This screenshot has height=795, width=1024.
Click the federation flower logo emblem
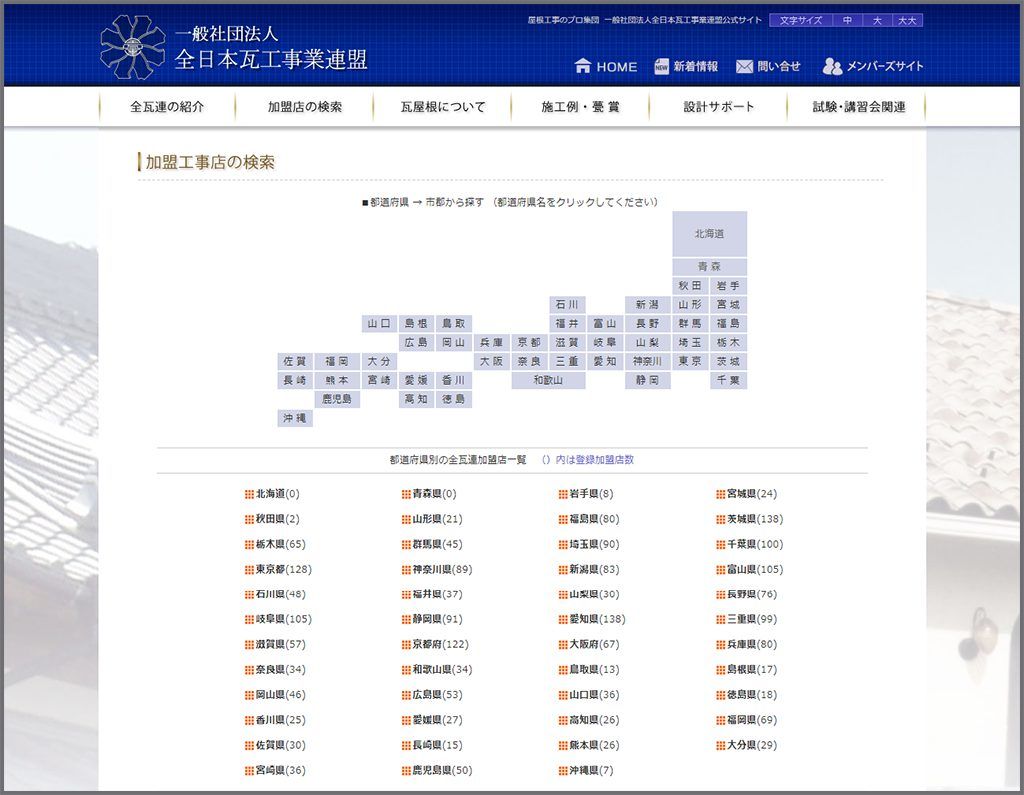(133, 47)
